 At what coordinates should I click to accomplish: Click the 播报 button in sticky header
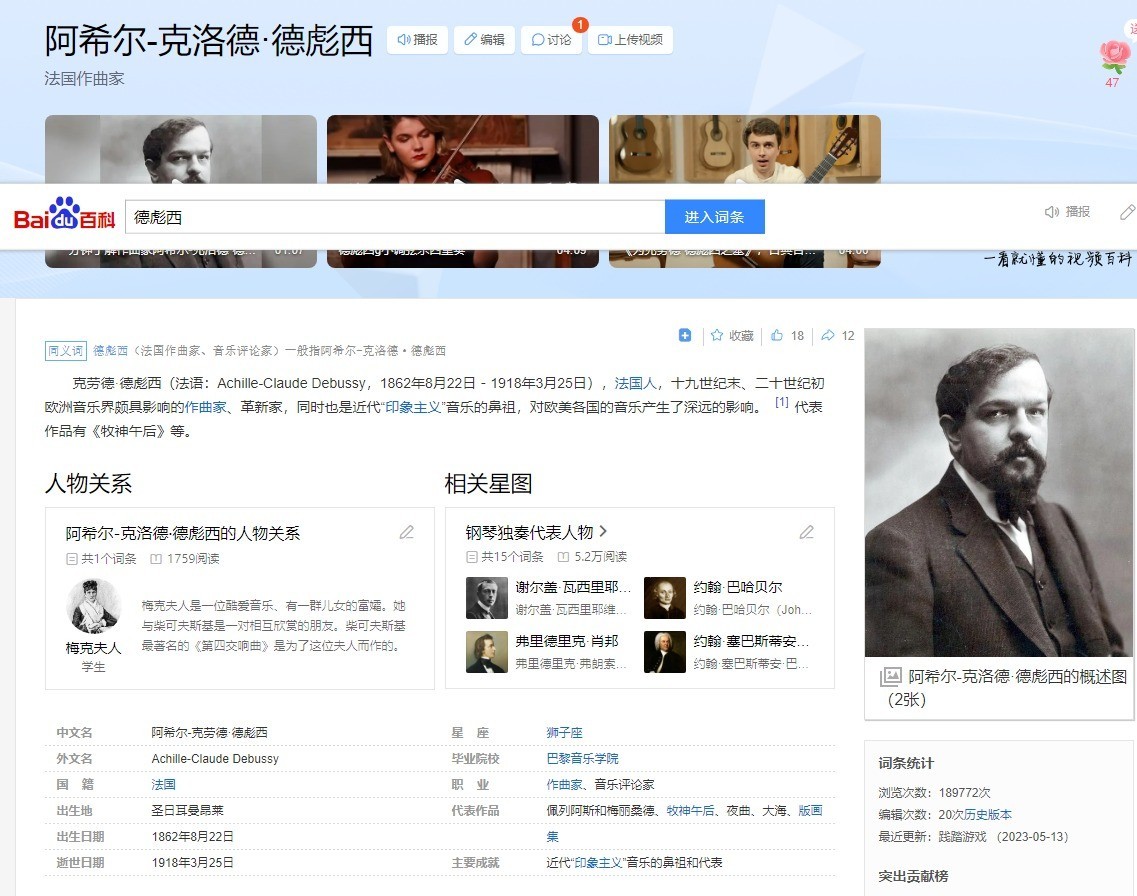(1067, 212)
